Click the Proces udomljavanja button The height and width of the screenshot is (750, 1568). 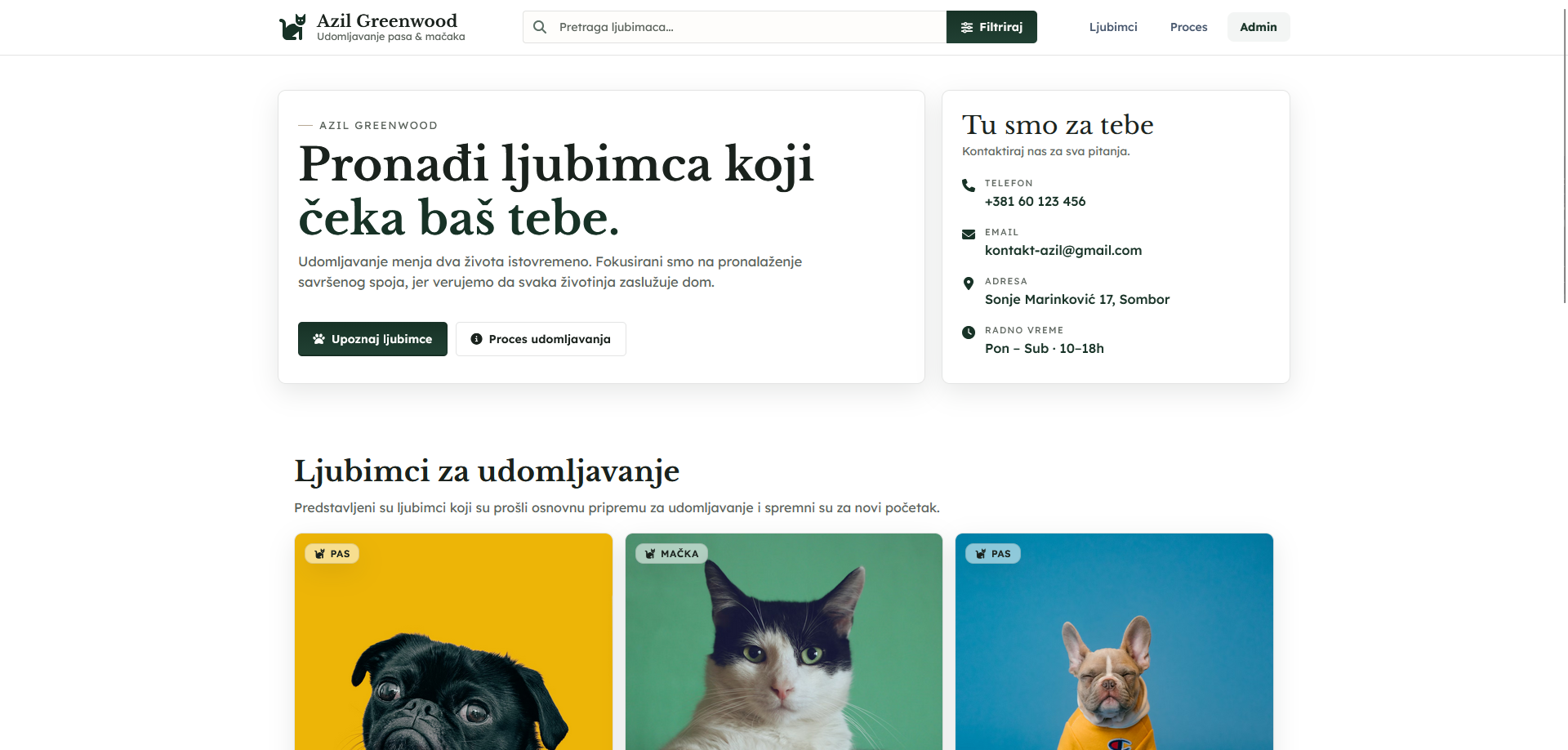point(541,339)
